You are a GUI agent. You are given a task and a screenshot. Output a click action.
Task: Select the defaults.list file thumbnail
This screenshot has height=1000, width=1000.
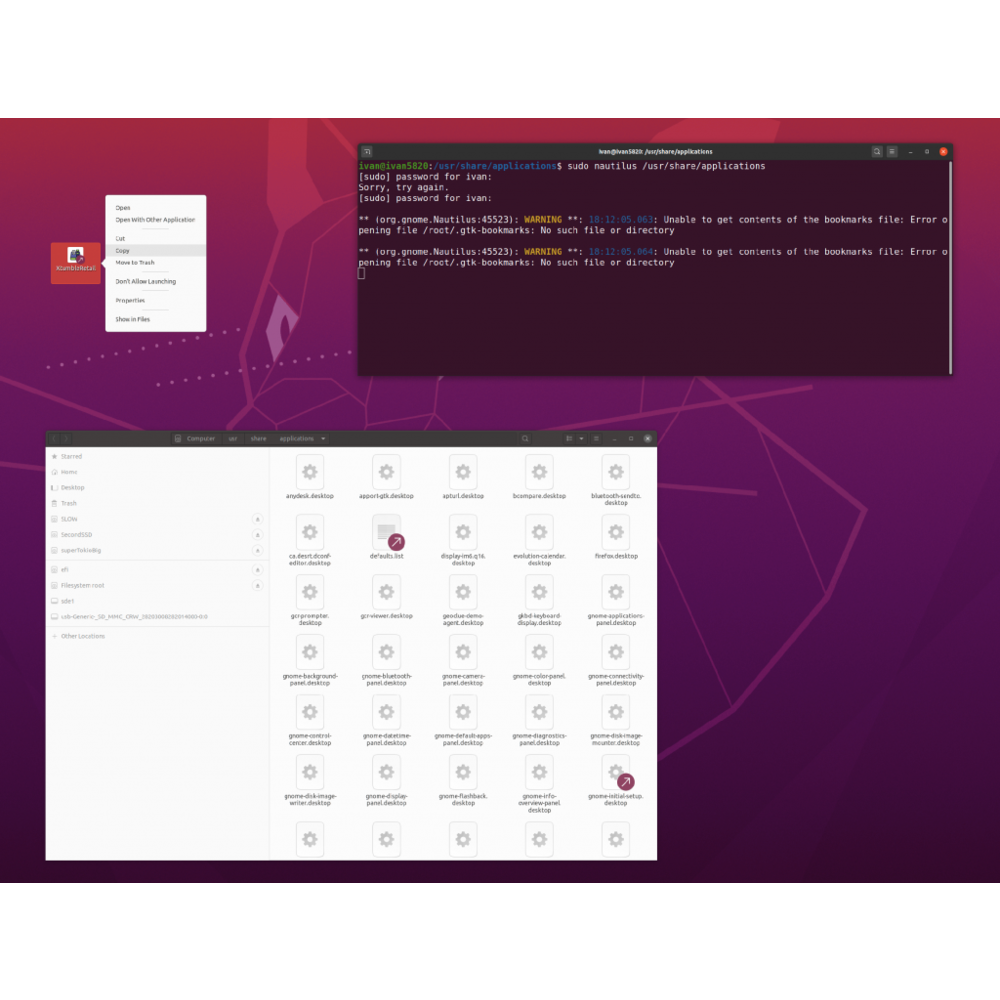click(386, 533)
